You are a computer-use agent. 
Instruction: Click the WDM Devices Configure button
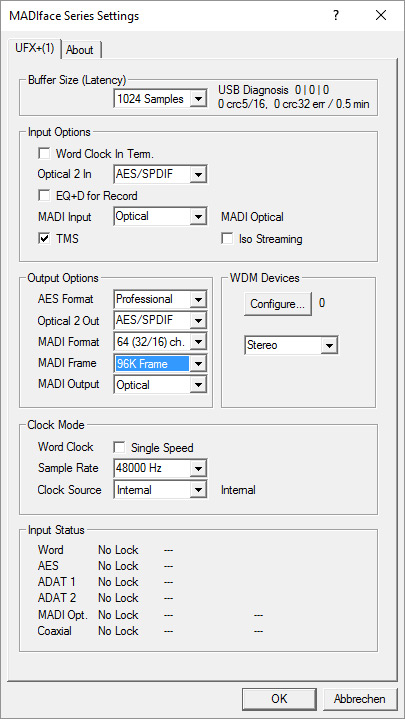277,304
